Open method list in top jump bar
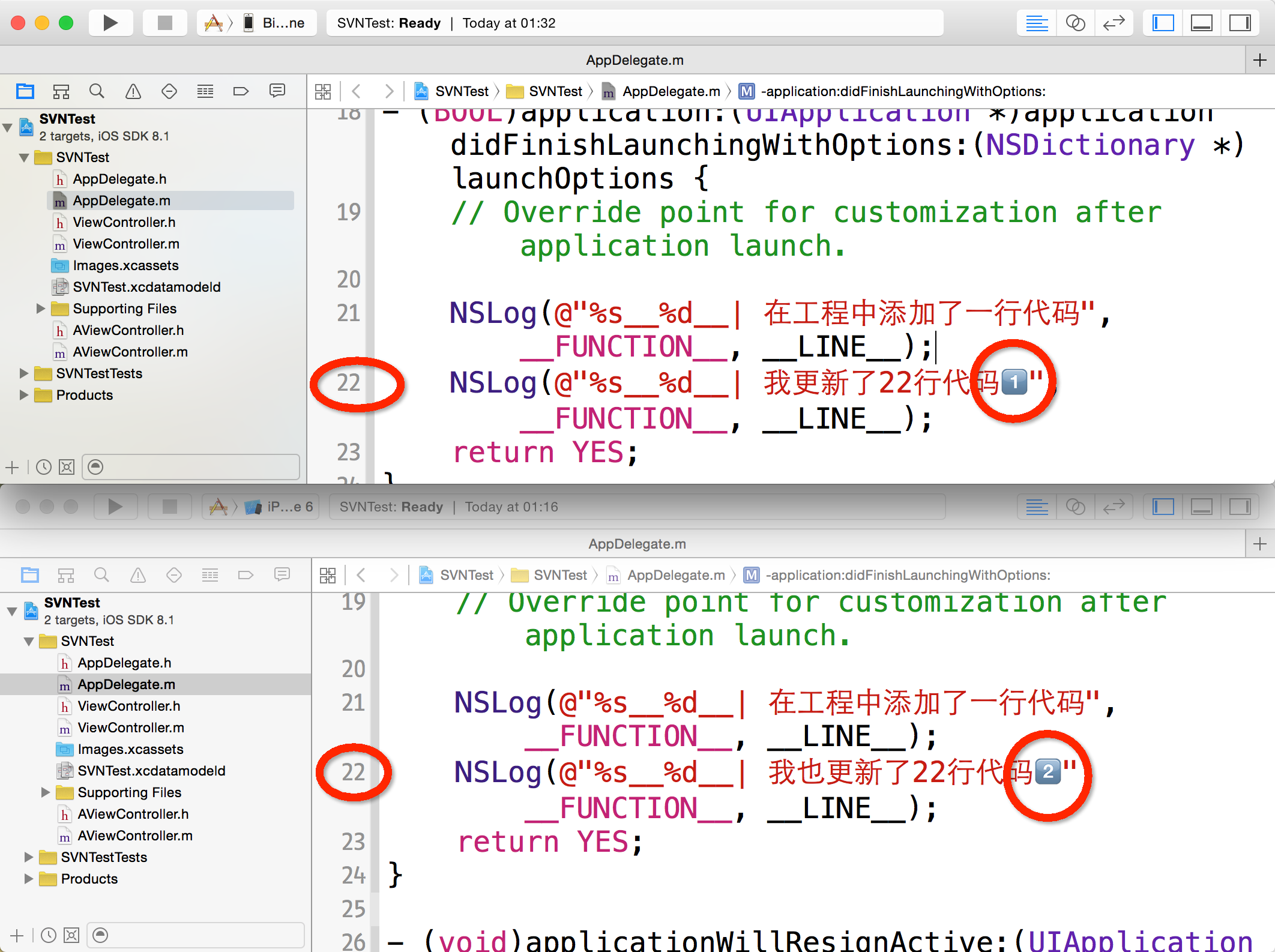 point(893,91)
